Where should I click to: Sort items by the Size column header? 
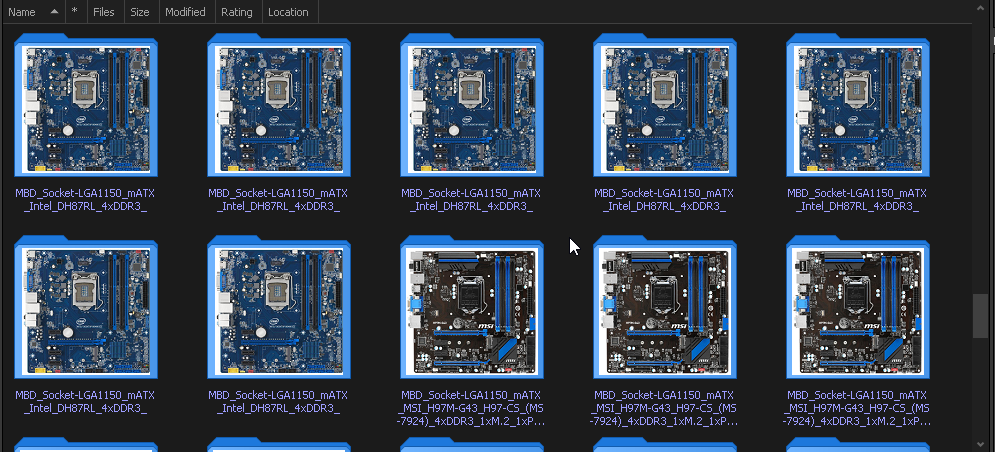[140, 12]
